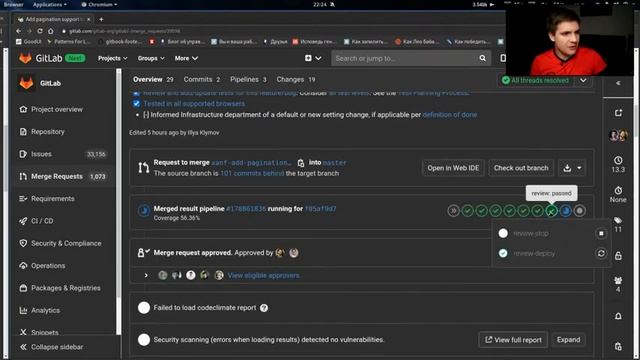This screenshot has height=360, width=640.
Task: Expand the eligible approvers list chevron
Action: pyautogui.click(x=146, y=276)
